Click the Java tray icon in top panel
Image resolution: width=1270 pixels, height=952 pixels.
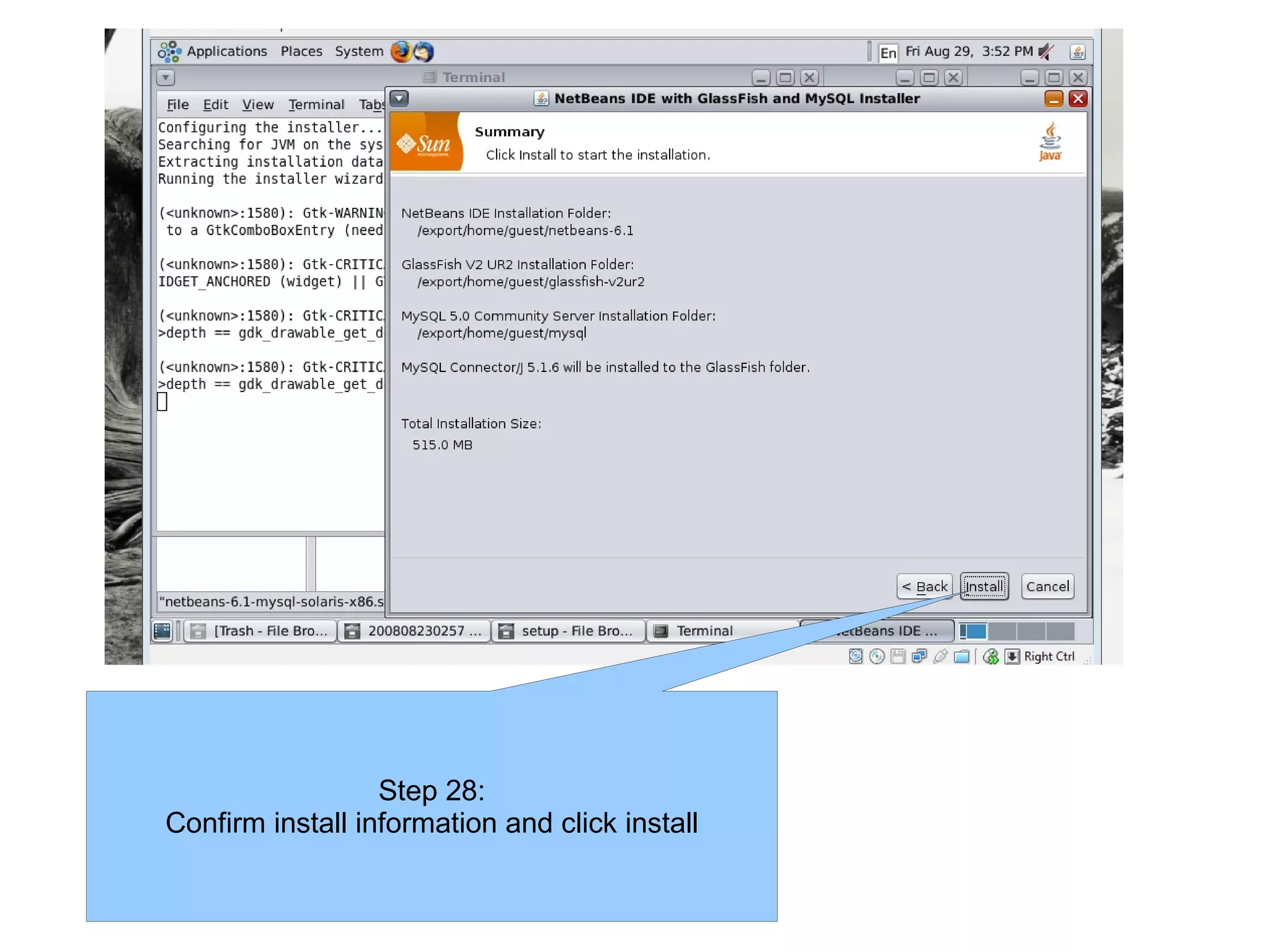(1078, 52)
